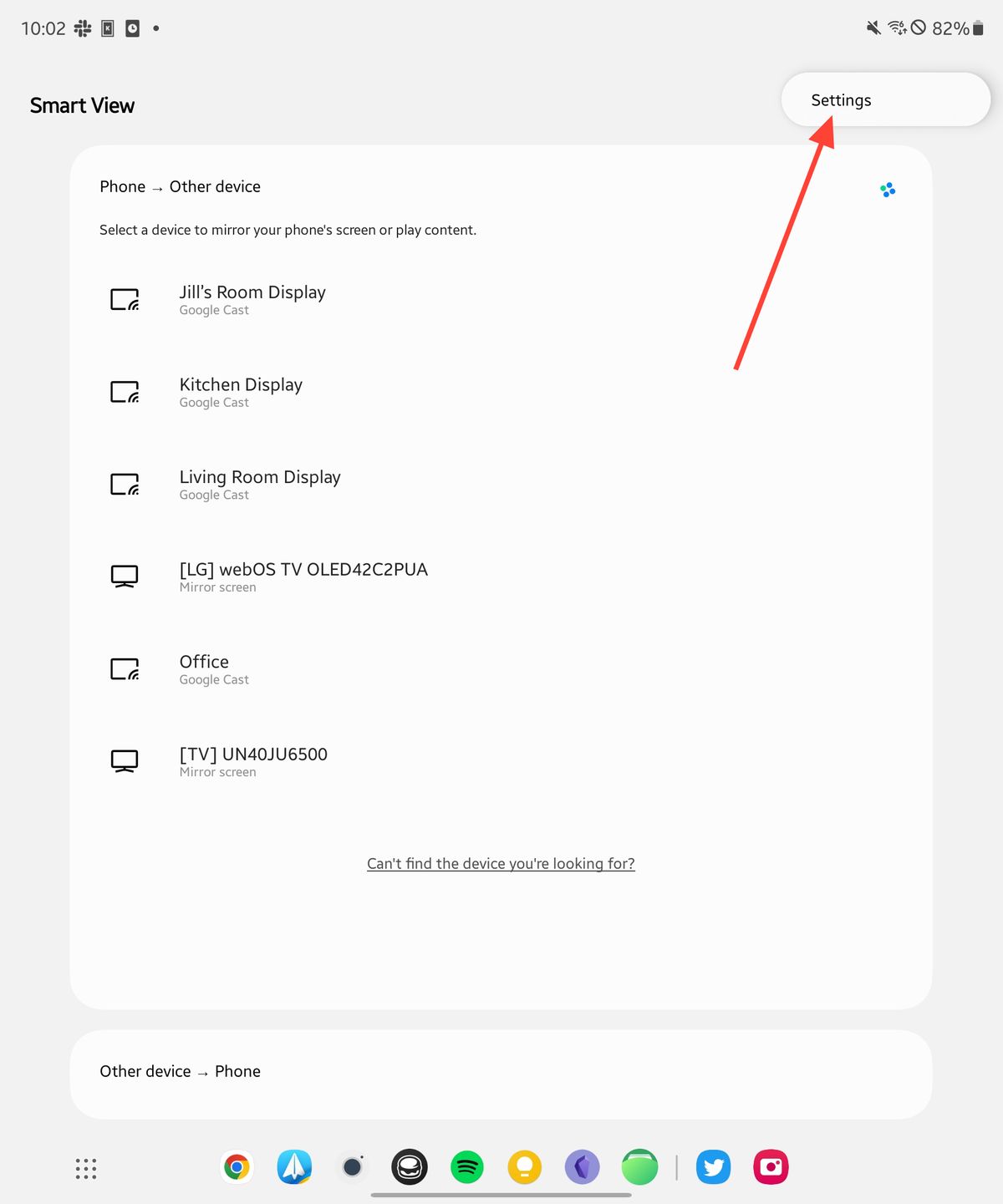Select the Google Cast icon beside Jill's Room Display
Viewport: 1003px width, 1204px height.
click(x=124, y=299)
